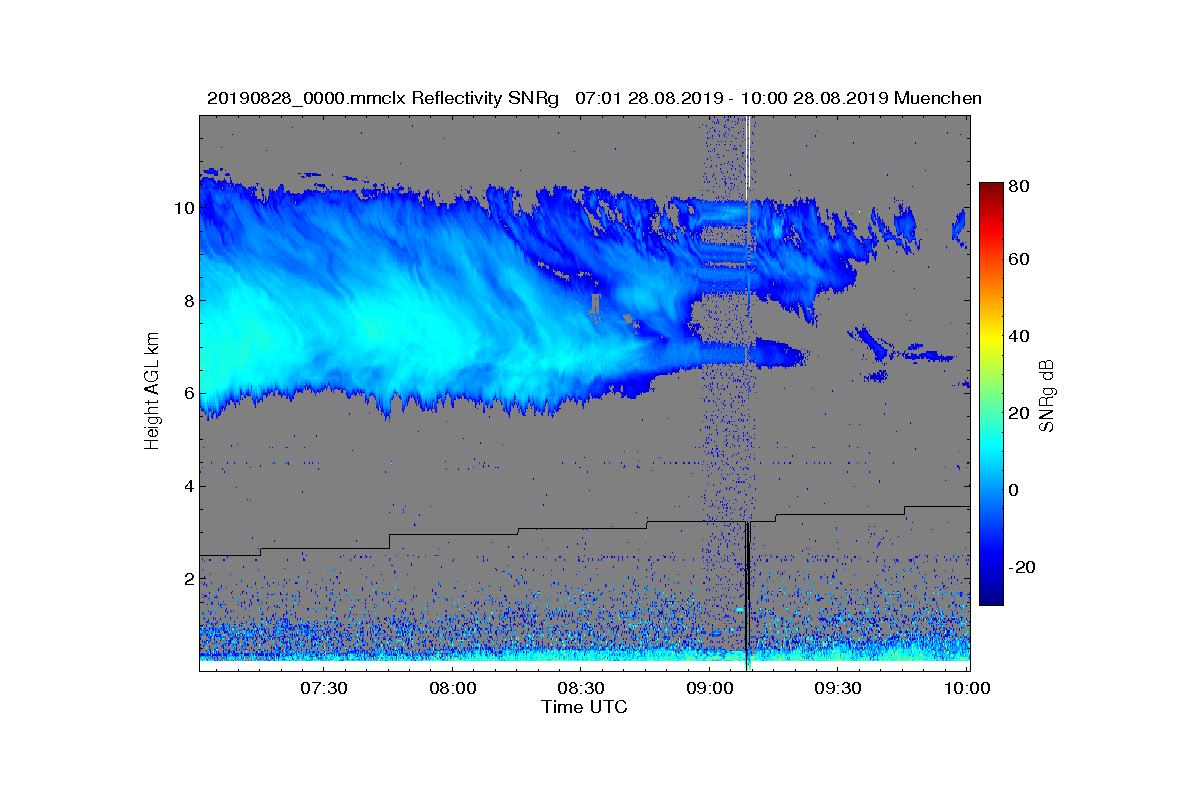Click the dark red top of the colorbar
The height and width of the screenshot is (800, 1200).
[991, 190]
